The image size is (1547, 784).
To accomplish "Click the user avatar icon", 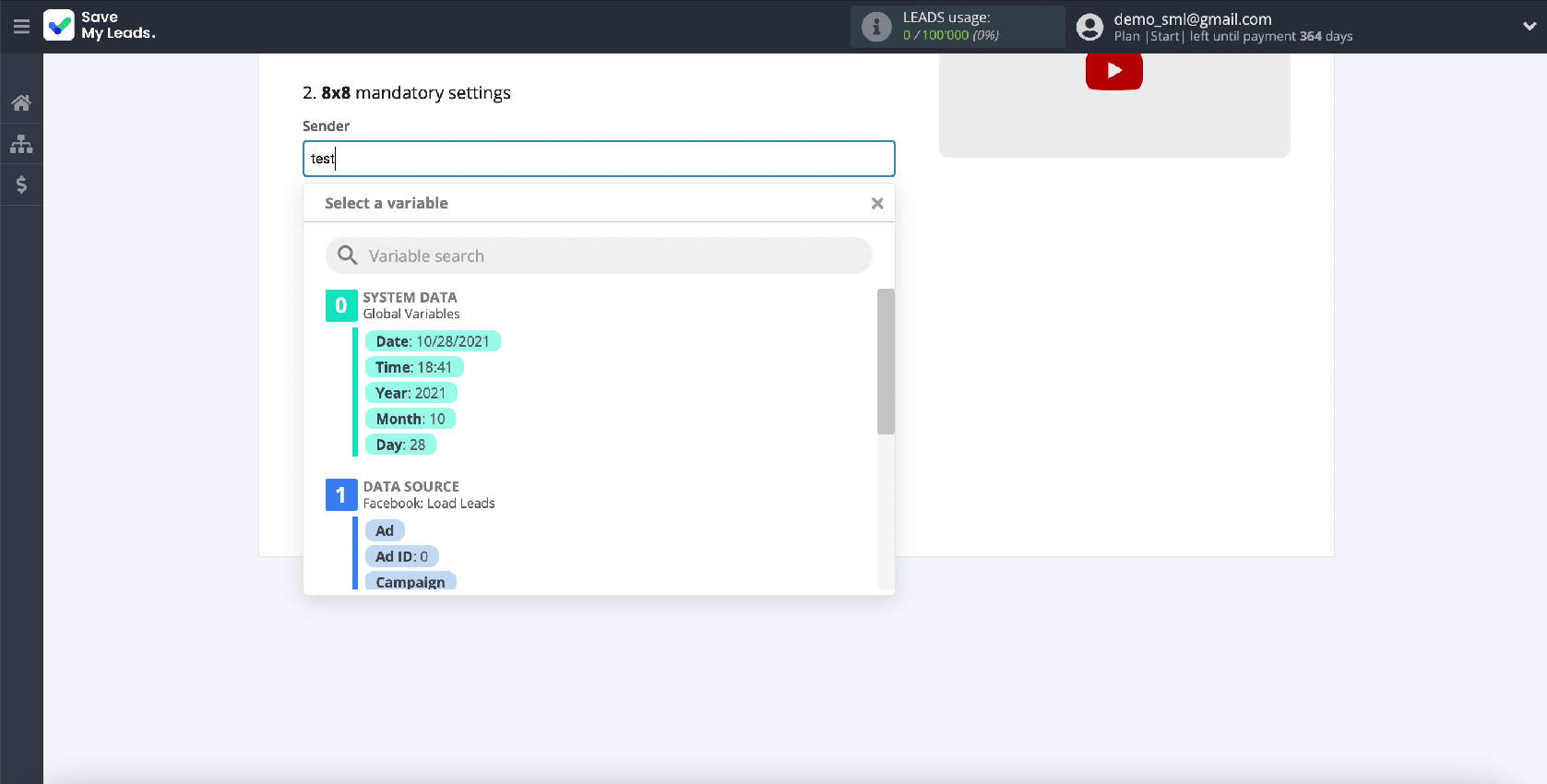I will tap(1089, 27).
